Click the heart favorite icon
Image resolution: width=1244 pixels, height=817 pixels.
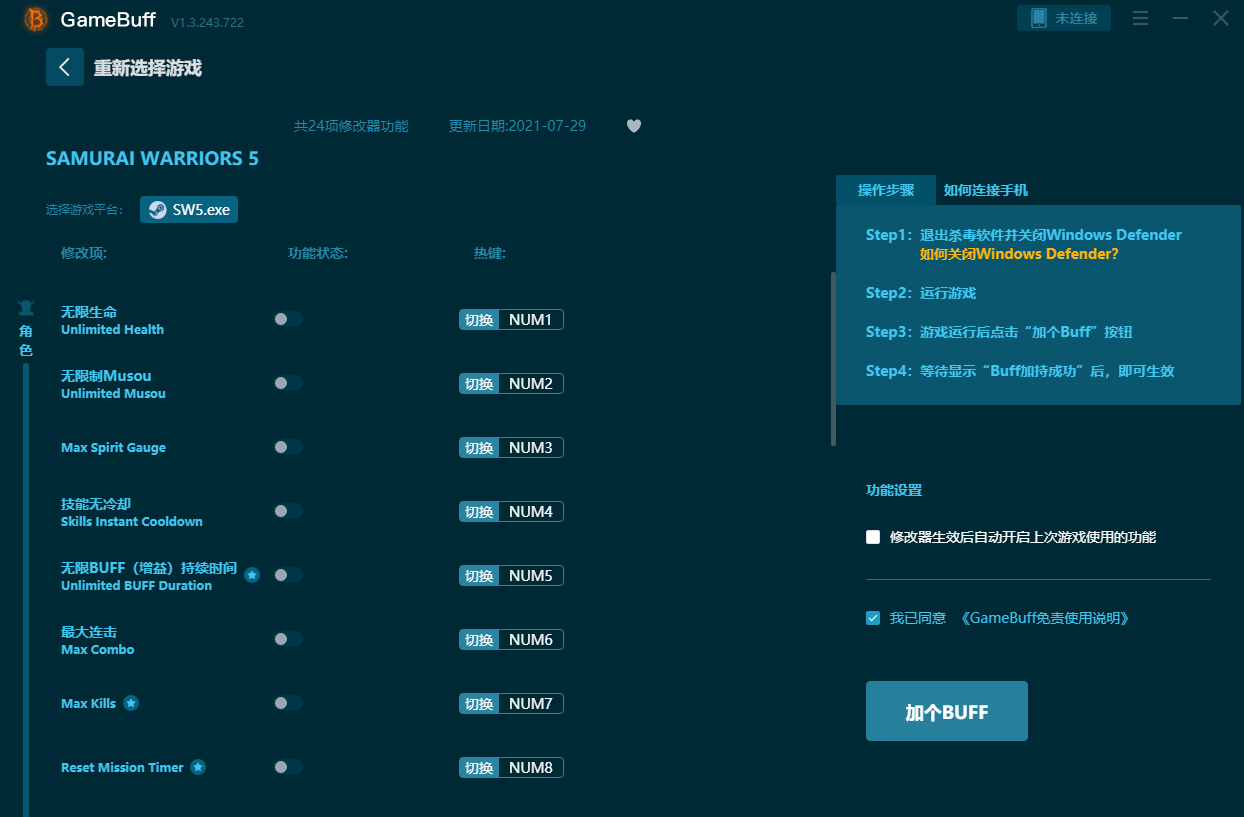634,126
